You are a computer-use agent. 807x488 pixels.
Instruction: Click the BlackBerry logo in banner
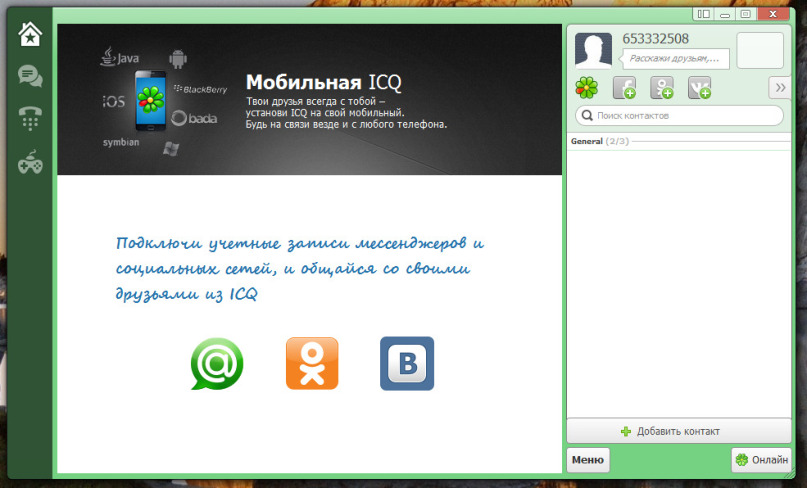tap(200, 90)
